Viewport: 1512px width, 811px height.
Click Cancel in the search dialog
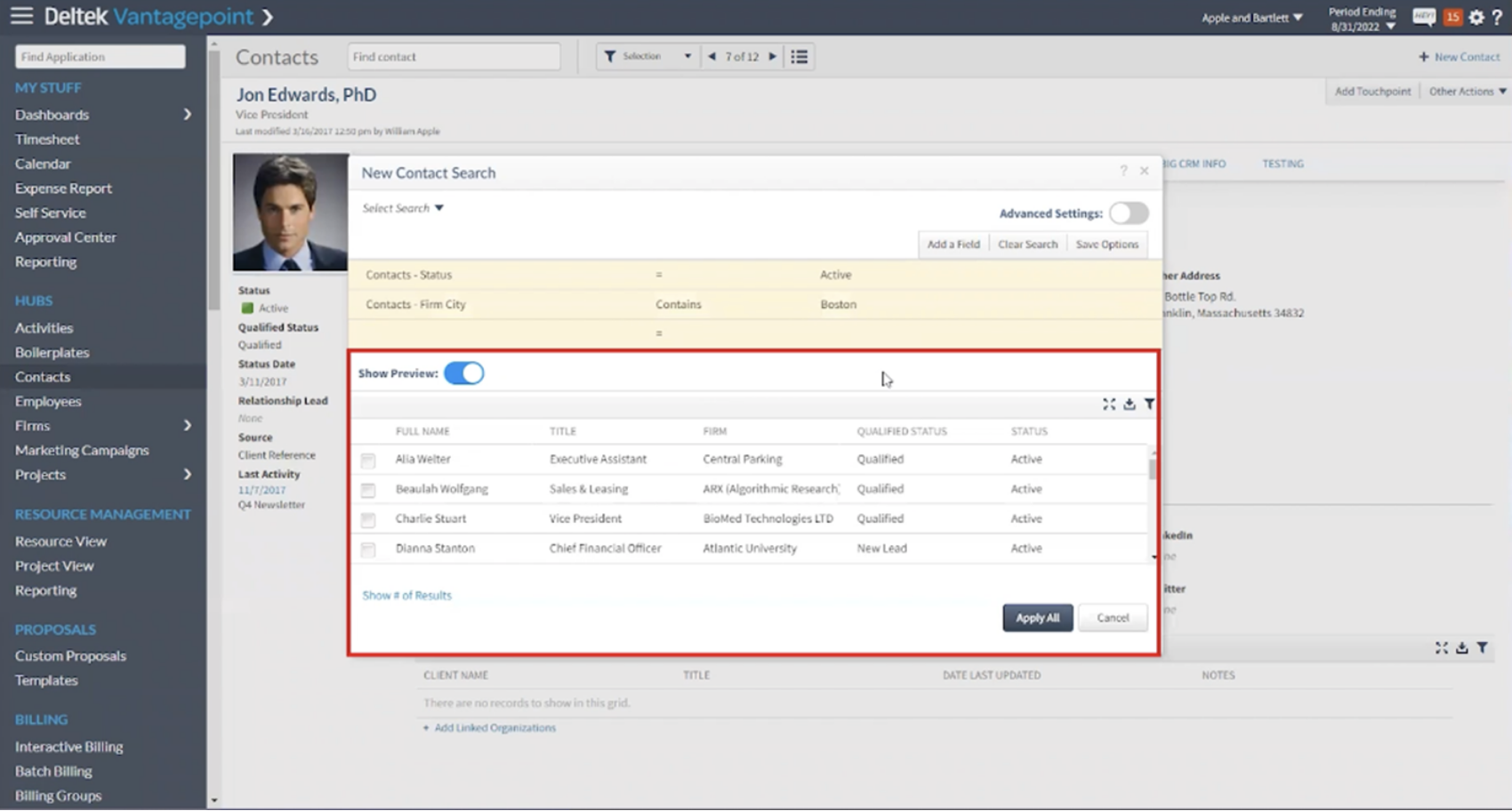[x=1113, y=618]
